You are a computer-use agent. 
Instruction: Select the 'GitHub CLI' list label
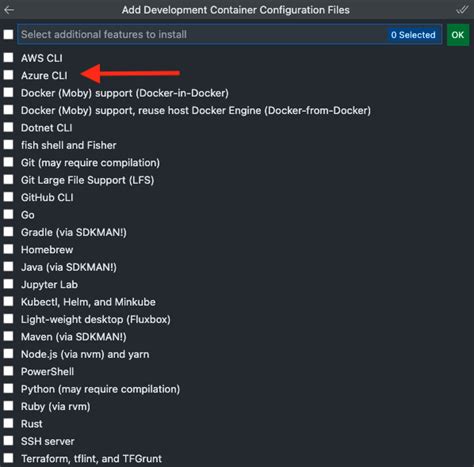click(x=47, y=198)
